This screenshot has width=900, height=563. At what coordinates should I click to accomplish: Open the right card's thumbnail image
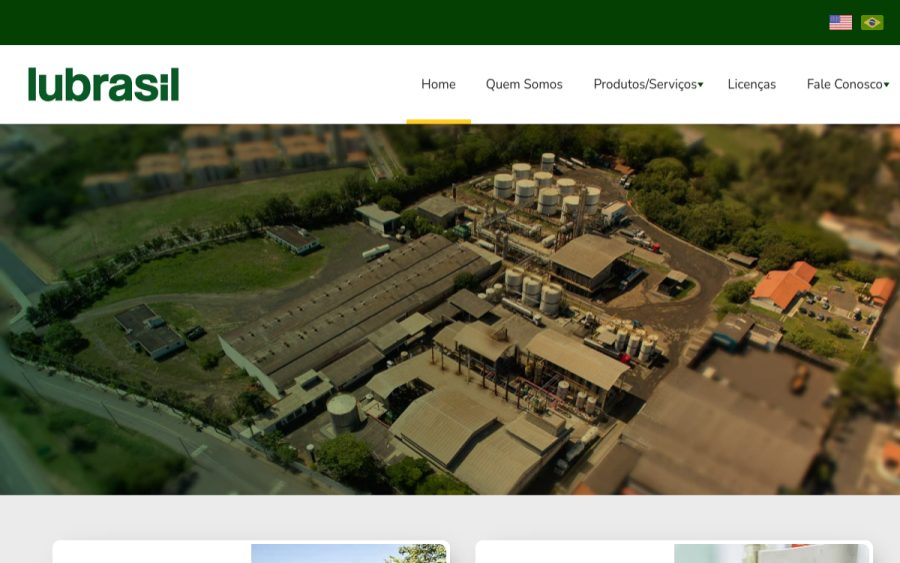click(771, 553)
